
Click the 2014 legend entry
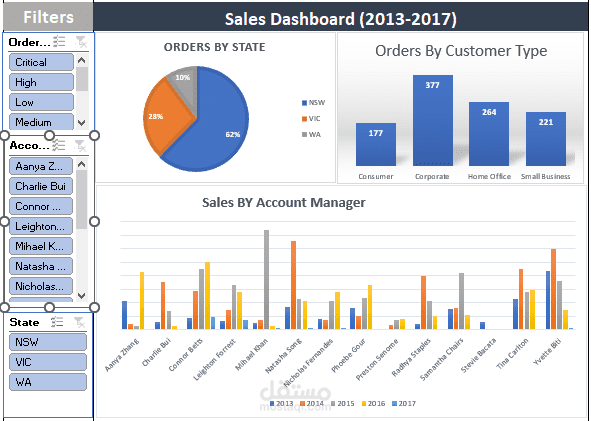312,403
